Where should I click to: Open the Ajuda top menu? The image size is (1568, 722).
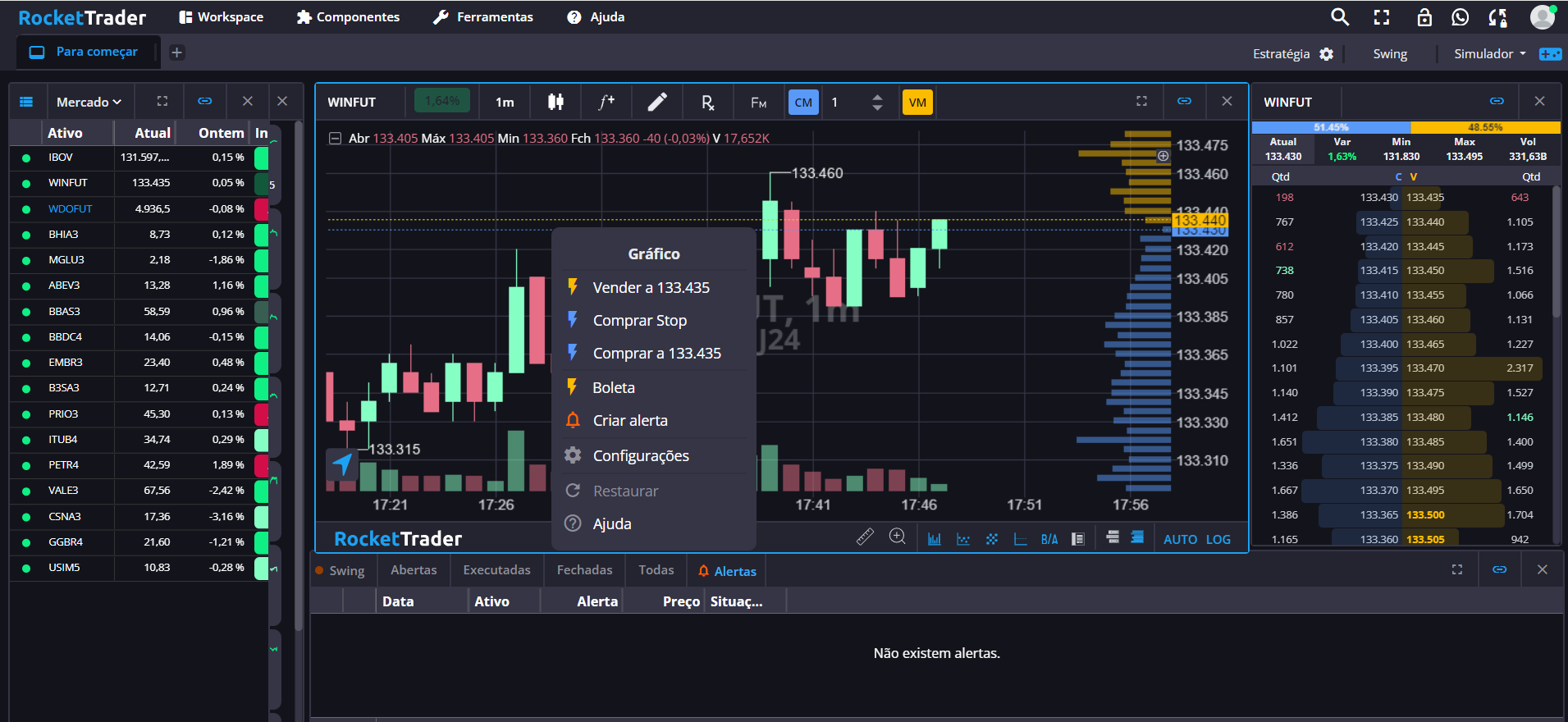coord(596,16)
